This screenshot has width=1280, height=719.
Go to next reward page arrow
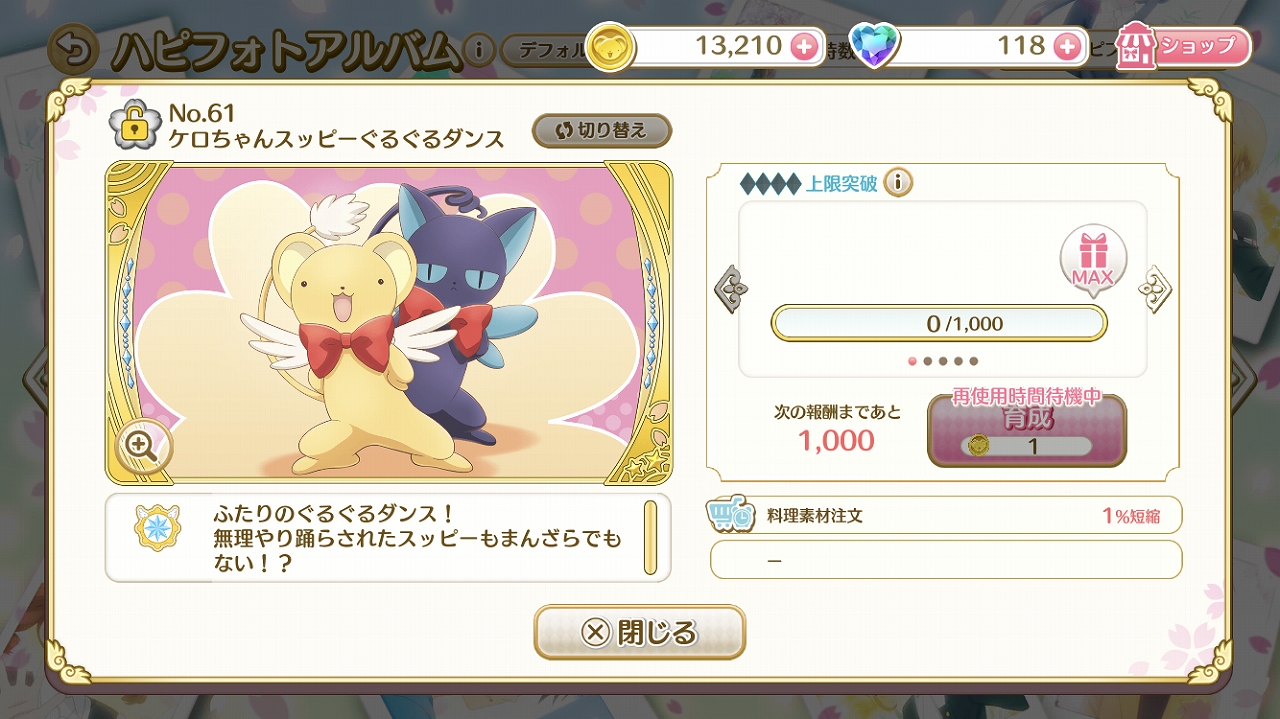click(1156, 289)
